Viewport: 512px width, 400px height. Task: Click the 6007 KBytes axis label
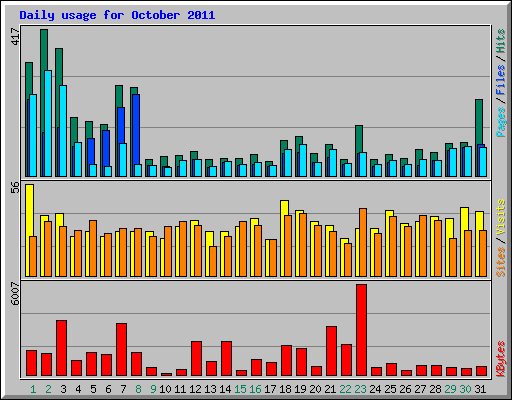[15, 294]
